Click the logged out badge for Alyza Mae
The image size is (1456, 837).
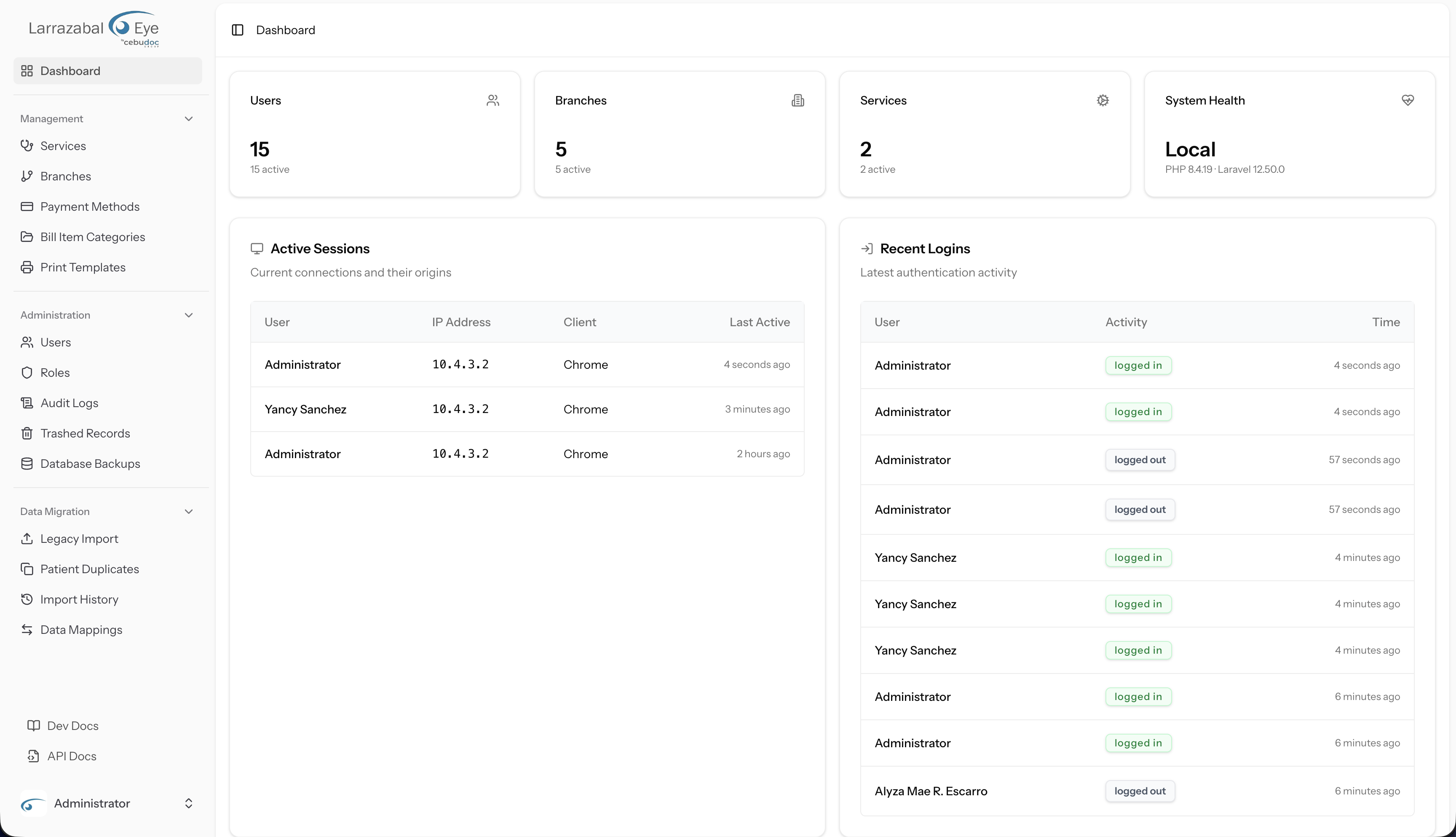pyautogui.click(x=1140, y=791)
